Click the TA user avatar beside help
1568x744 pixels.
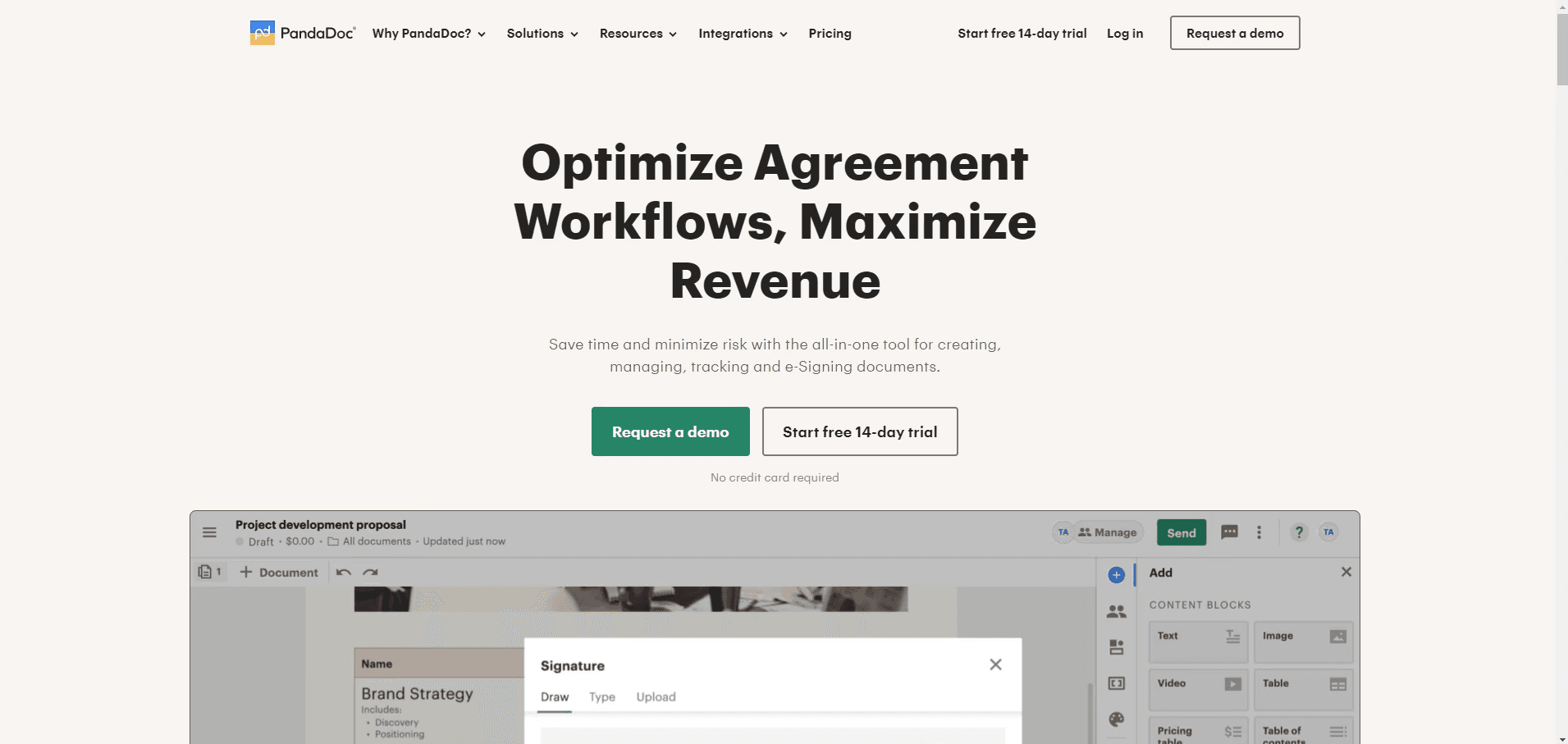1329,532
